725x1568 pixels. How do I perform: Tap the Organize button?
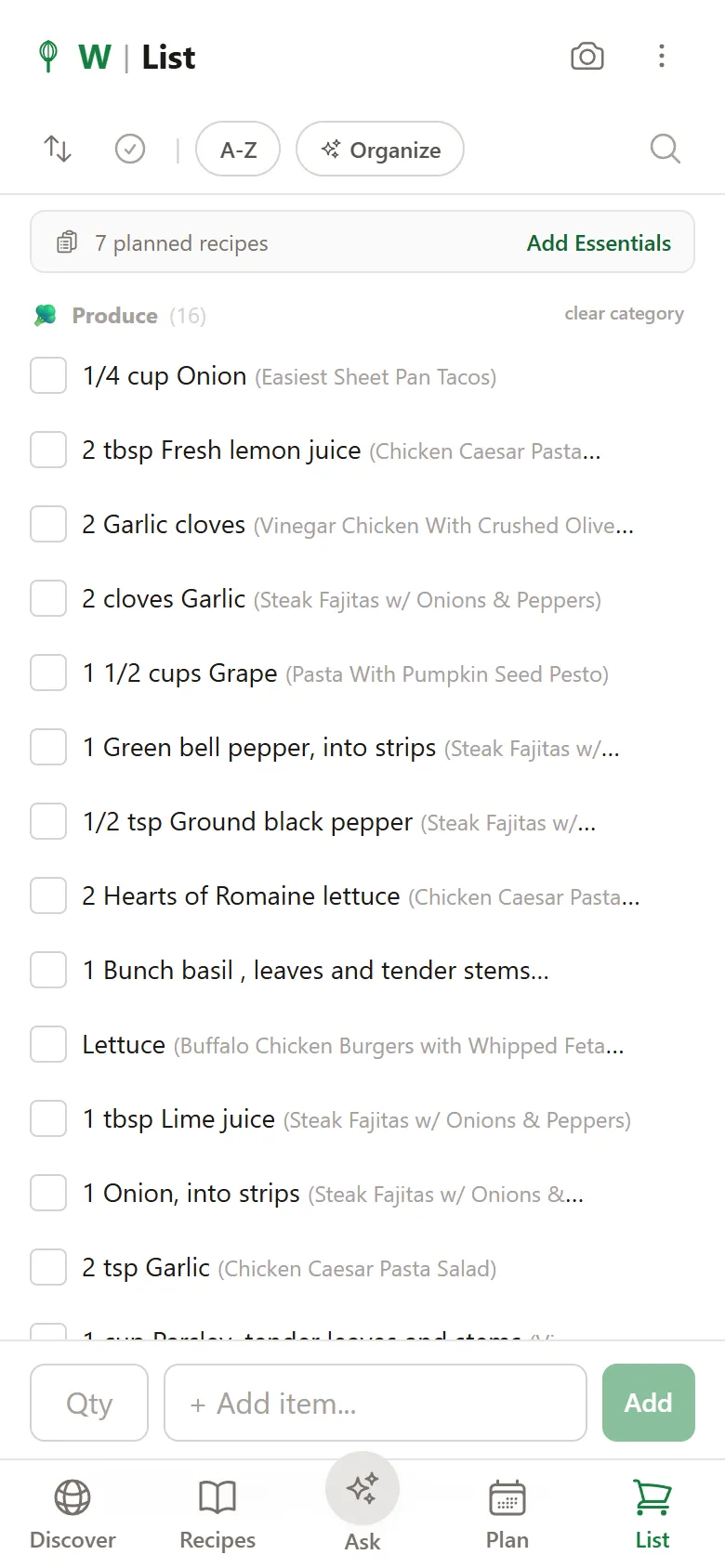(x=380, y=149)
